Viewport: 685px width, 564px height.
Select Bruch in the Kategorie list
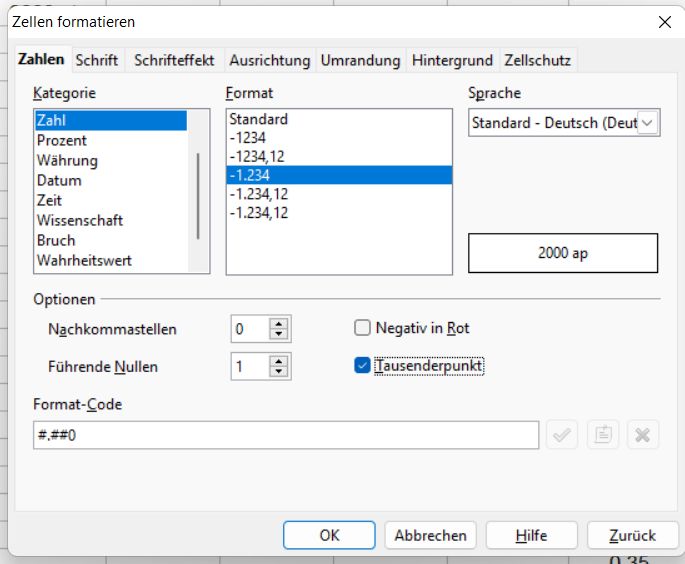point(111,240)
